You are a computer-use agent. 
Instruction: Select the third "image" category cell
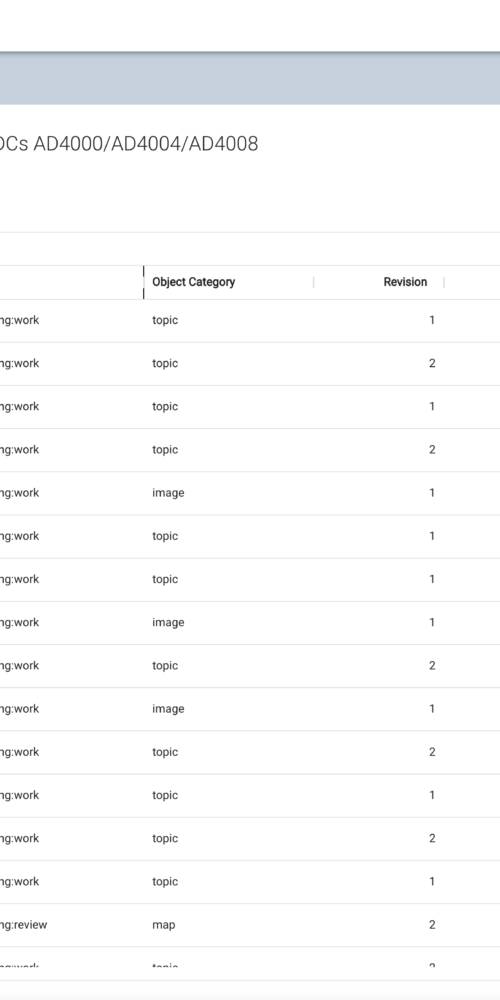(168, 709)
